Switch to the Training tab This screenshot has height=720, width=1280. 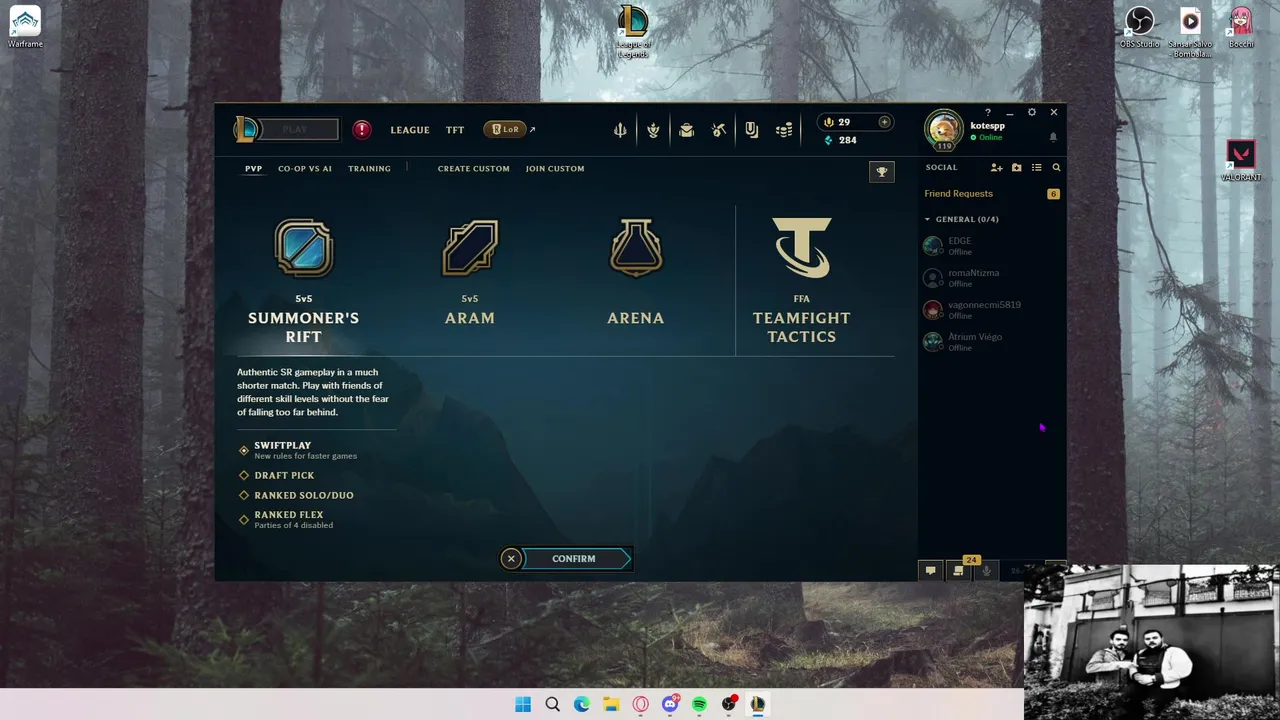coord(369,168)
